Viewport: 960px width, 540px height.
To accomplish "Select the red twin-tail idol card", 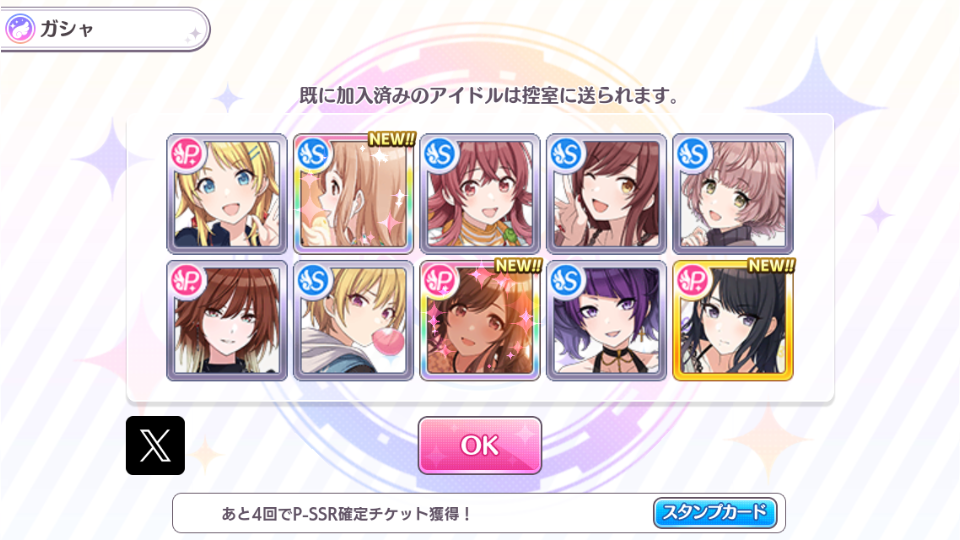I will (480, 193).
